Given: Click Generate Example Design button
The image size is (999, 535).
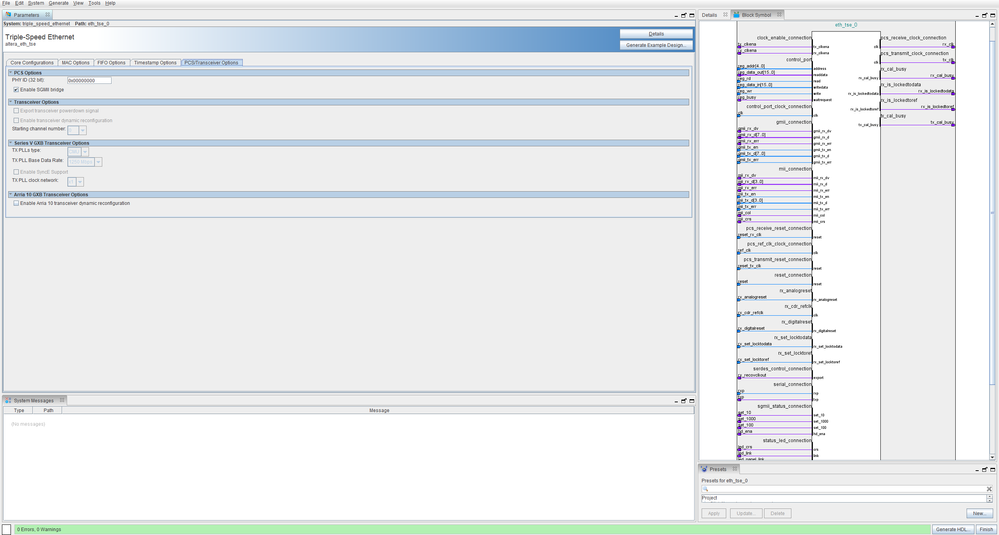Looking at the screenshot, I should (x=656, y=45).
